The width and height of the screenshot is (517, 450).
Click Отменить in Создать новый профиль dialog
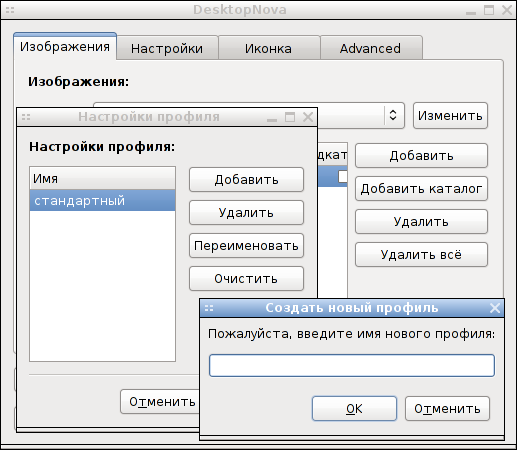coord(447,409)
